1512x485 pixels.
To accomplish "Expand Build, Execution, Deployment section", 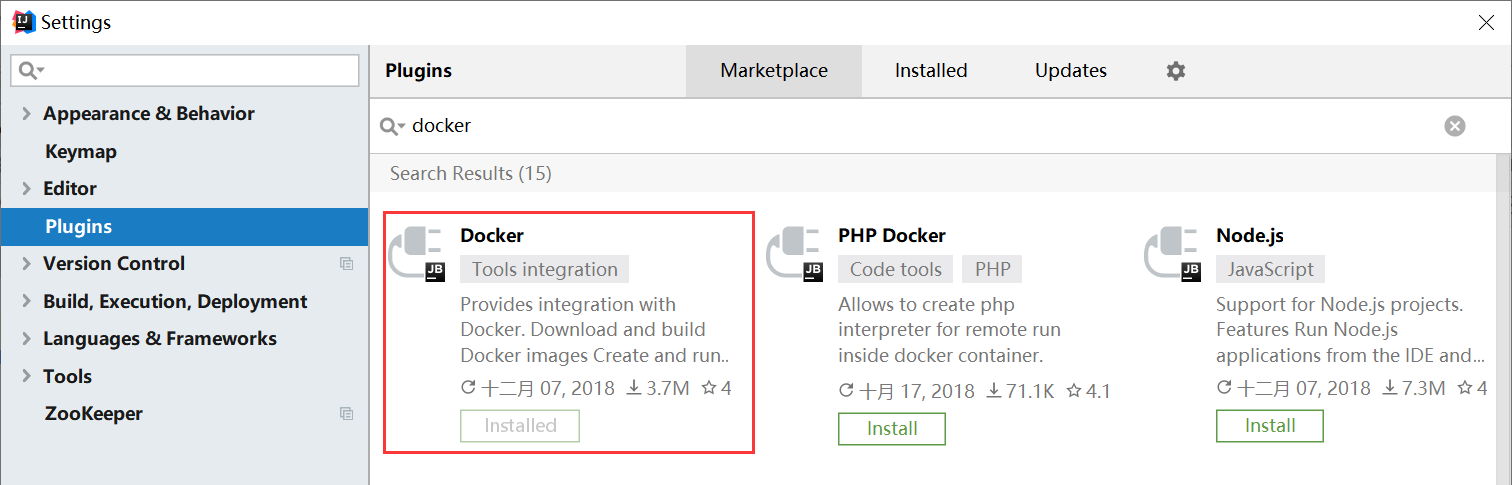I will pyautogui.click(x=26, y=302).
